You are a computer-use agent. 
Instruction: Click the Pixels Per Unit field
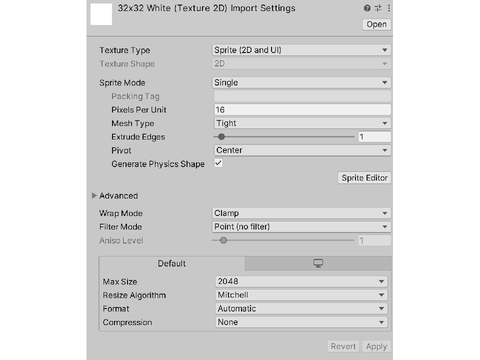coord(302,110)
